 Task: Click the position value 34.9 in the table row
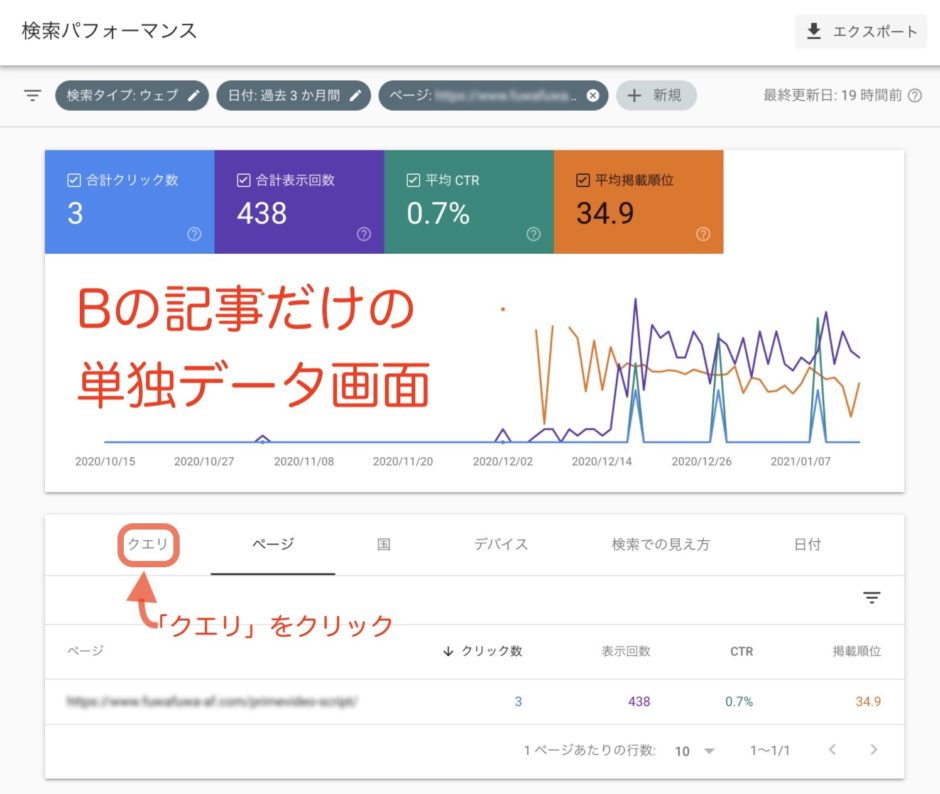[868, 701]
